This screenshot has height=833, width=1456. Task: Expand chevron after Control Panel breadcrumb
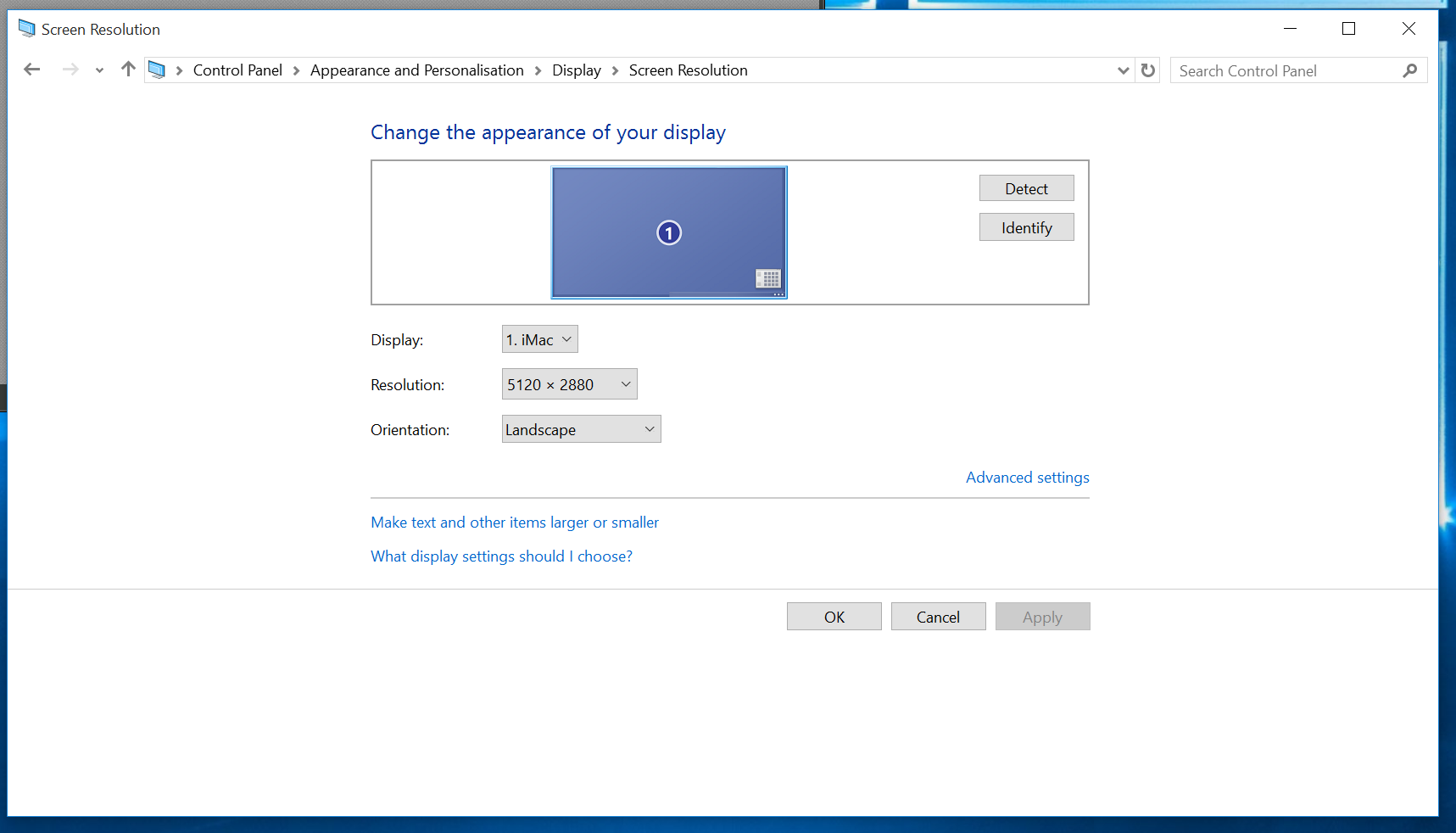pyautogui.click(x=296, y=70)
